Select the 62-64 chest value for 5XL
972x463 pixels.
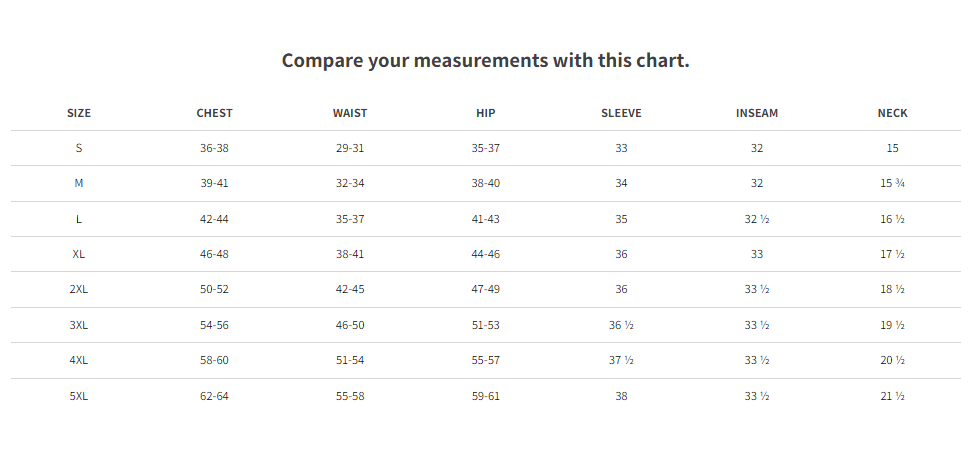[214, 396]
